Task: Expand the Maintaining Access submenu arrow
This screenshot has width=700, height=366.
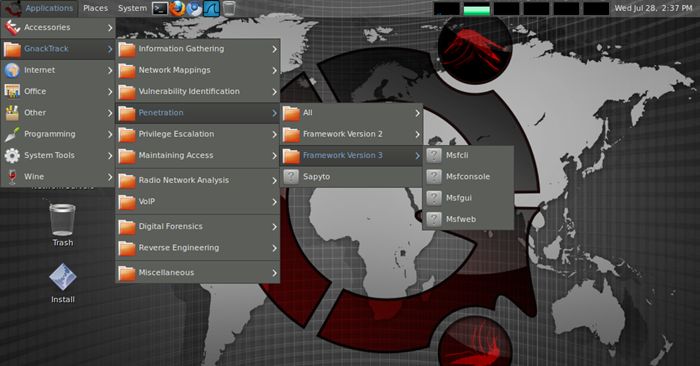Action: [275, 156]
